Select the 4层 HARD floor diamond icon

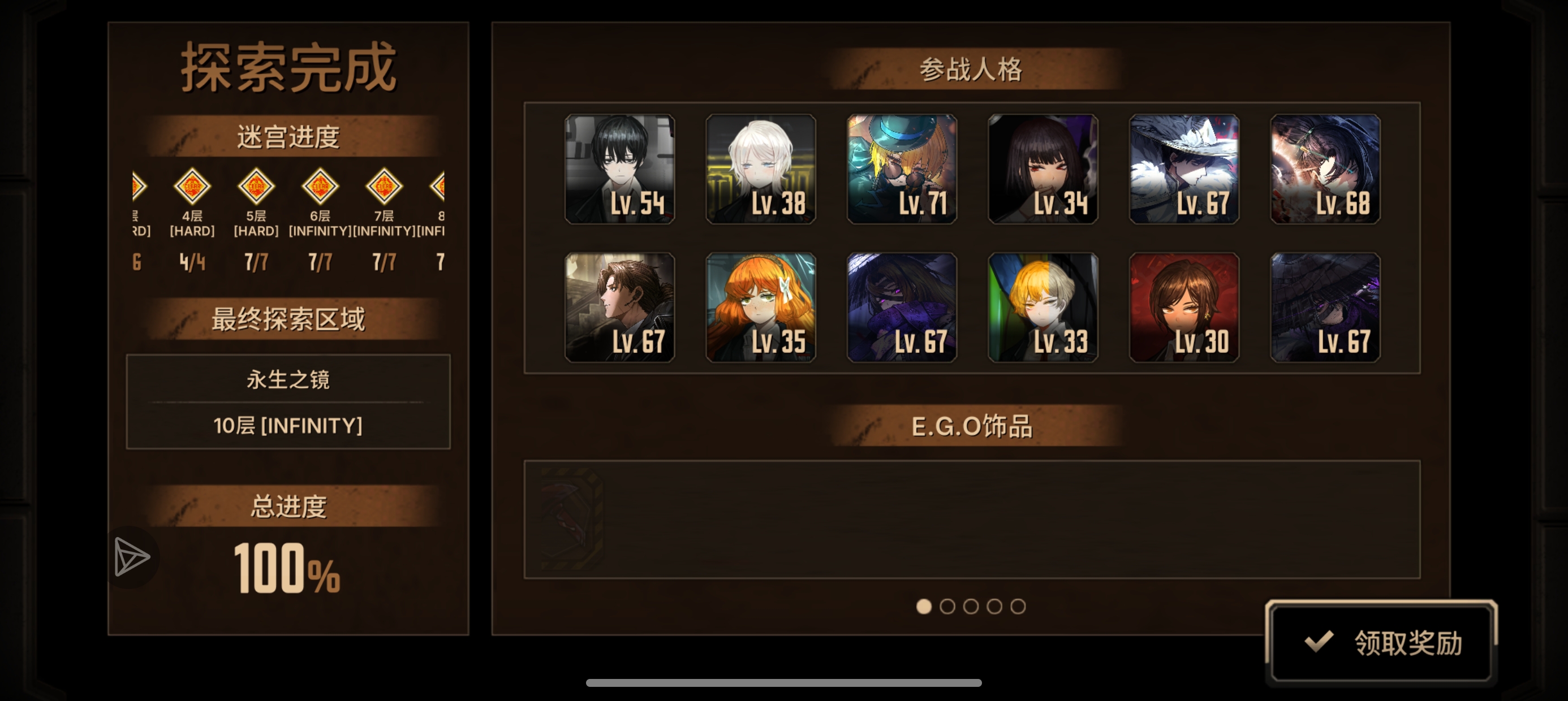pos(192,186)
